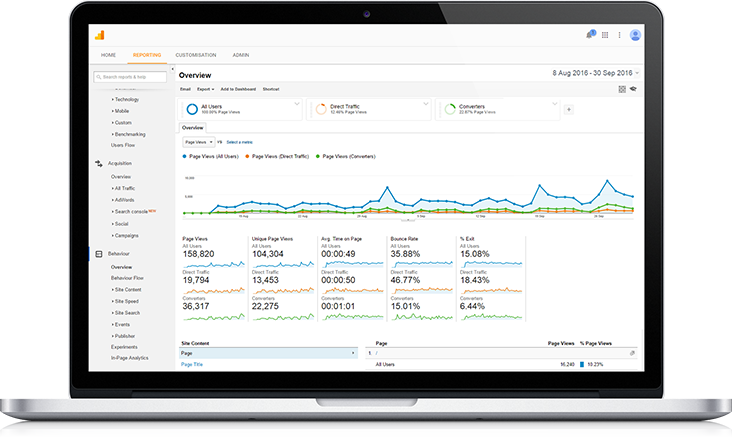This screenshot has width=732, height=437.
Task: Click the Acquisition section arrows icon
Action: [x=99, y=163]
